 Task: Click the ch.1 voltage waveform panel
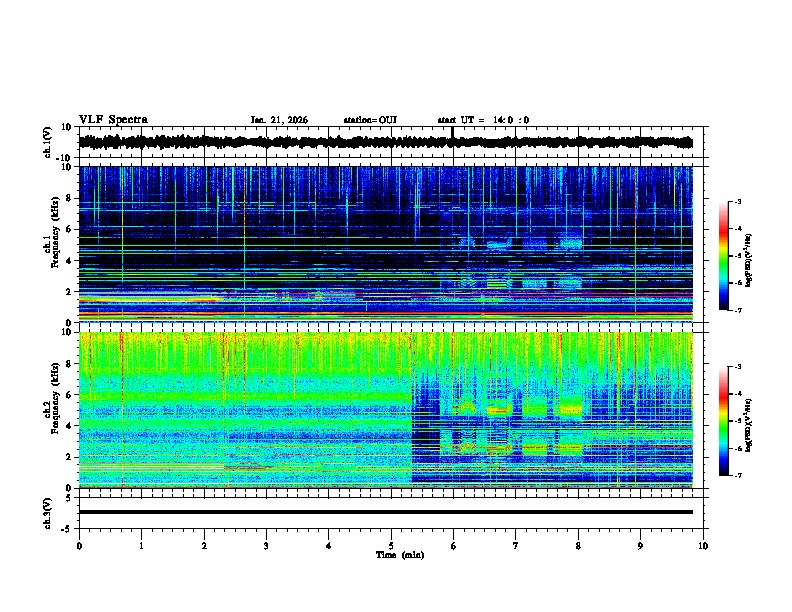pos(393,142)
